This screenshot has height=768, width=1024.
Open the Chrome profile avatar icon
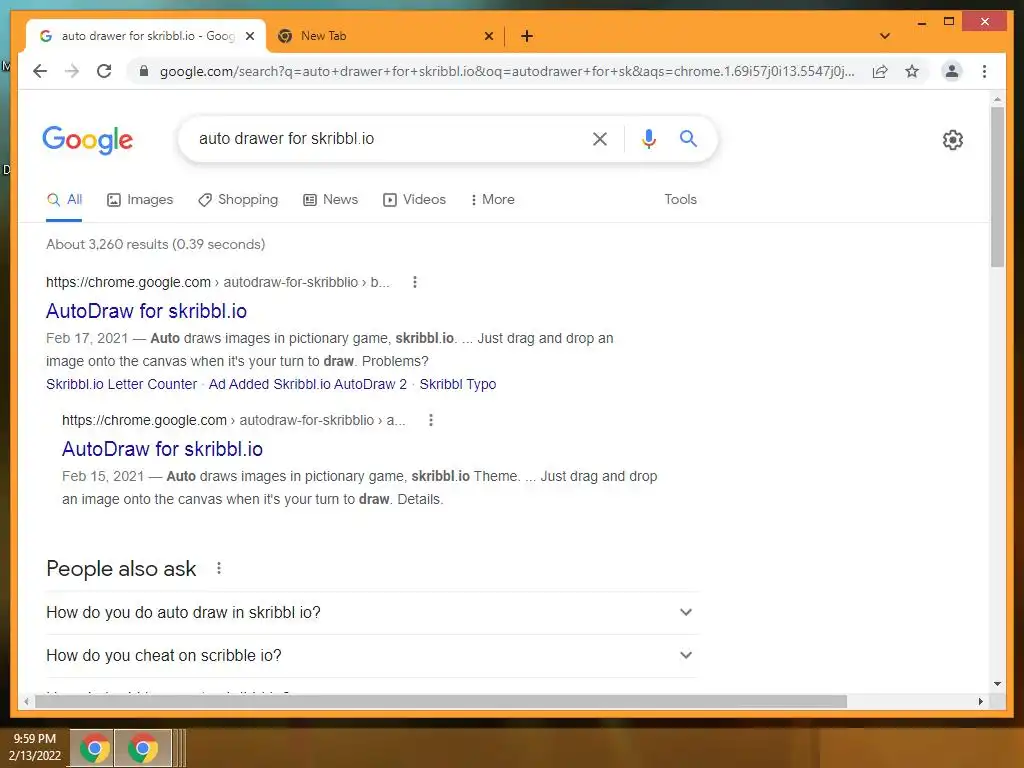952,71
